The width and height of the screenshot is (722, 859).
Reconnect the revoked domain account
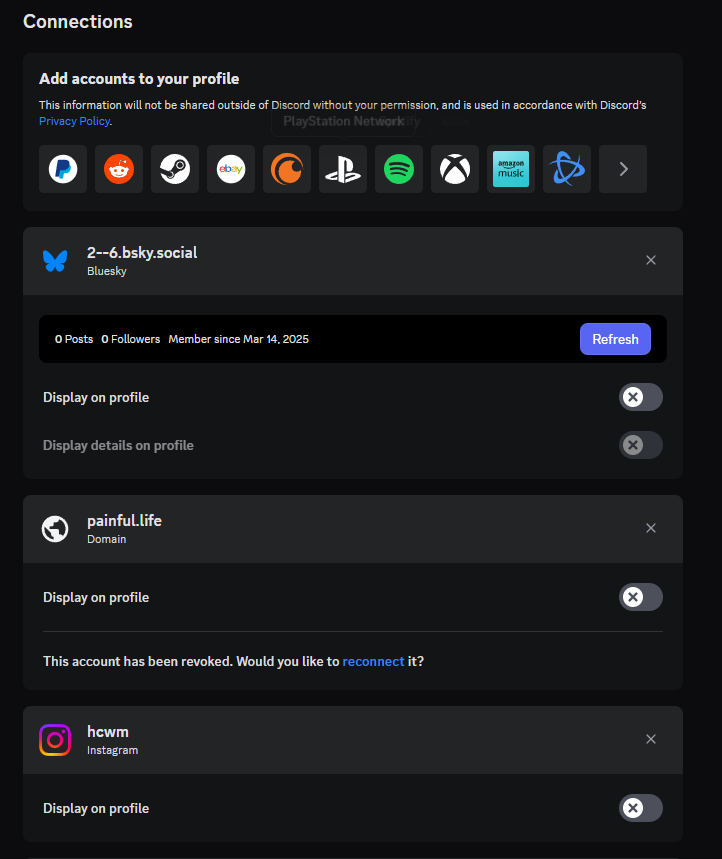pos(373,661)
